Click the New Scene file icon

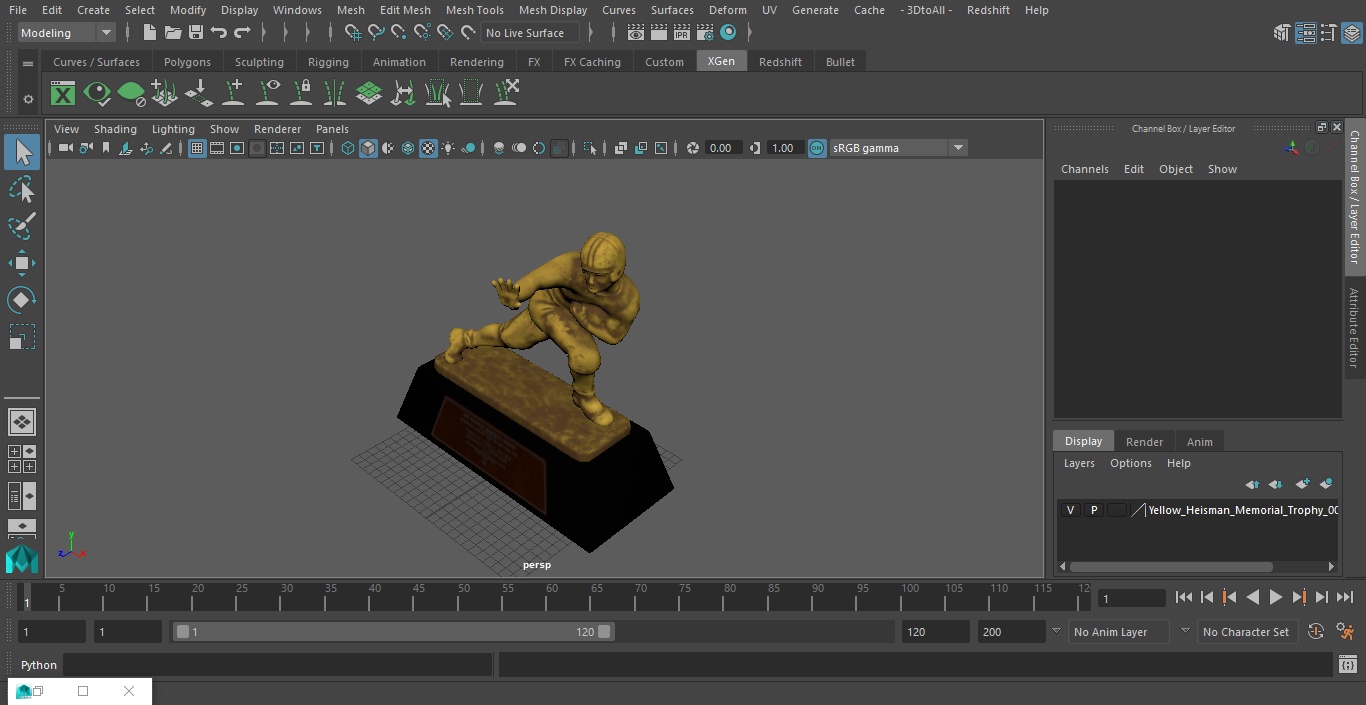pos(149,33)
